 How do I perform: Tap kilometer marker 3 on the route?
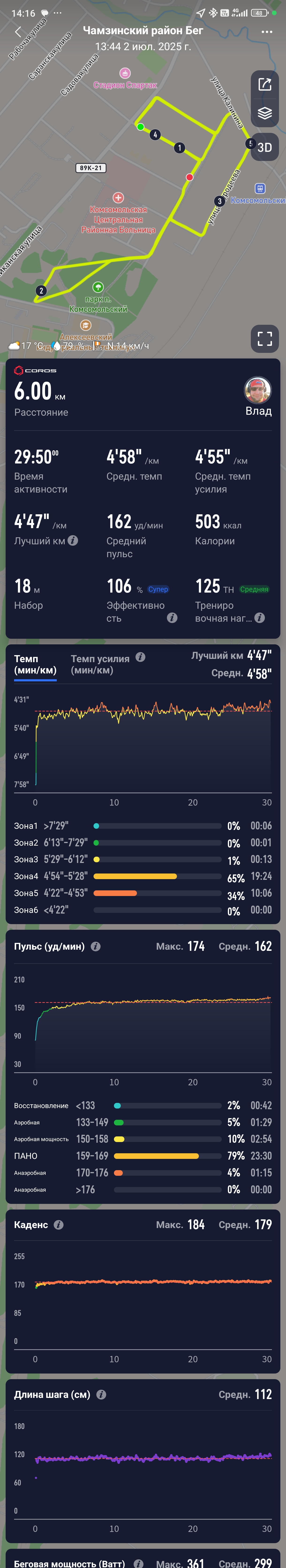coord(220,201)
